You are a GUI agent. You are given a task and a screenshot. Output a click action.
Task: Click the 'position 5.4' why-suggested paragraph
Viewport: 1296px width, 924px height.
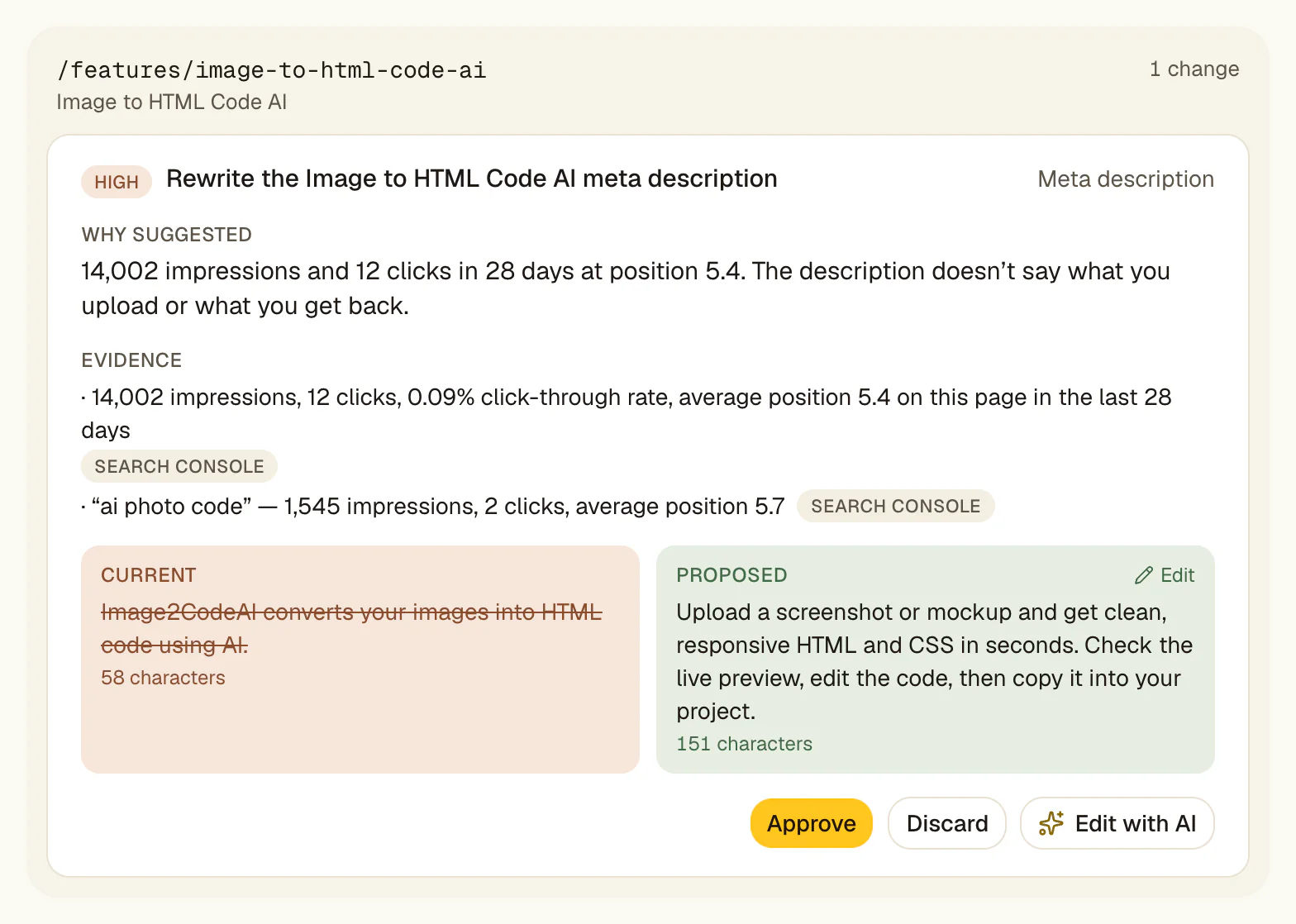pyautogui.click(x=626, y=288)
